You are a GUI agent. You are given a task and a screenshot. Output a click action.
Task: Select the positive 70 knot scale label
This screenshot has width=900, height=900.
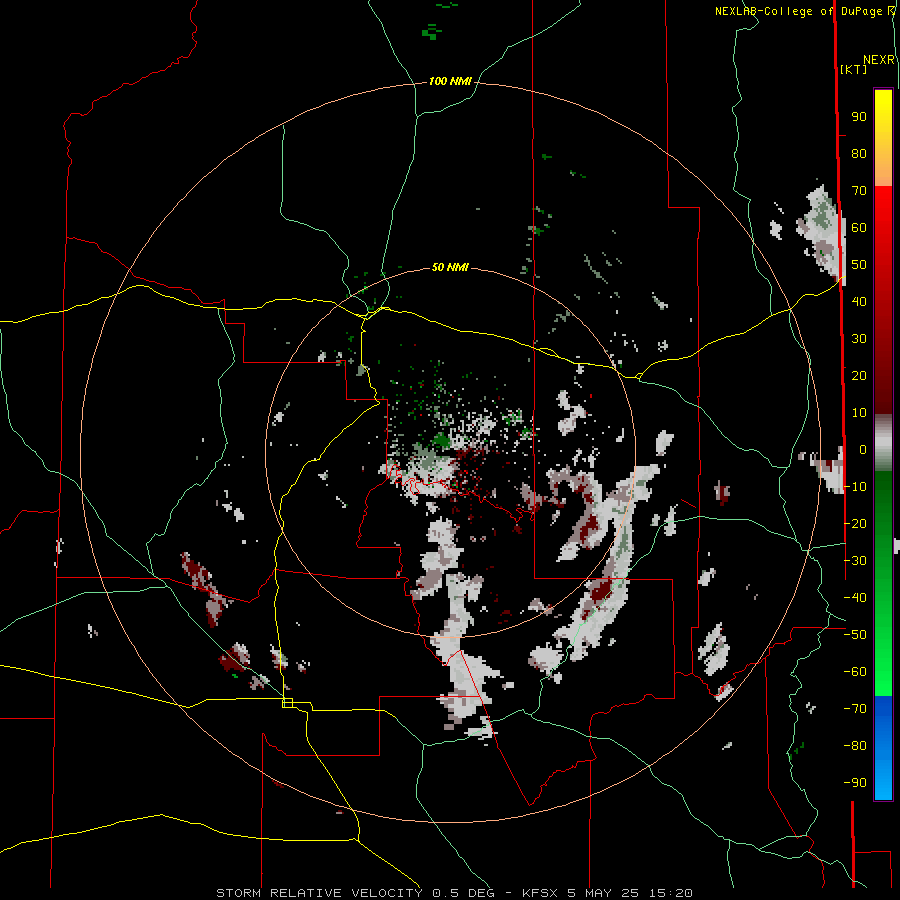[859, 191]
